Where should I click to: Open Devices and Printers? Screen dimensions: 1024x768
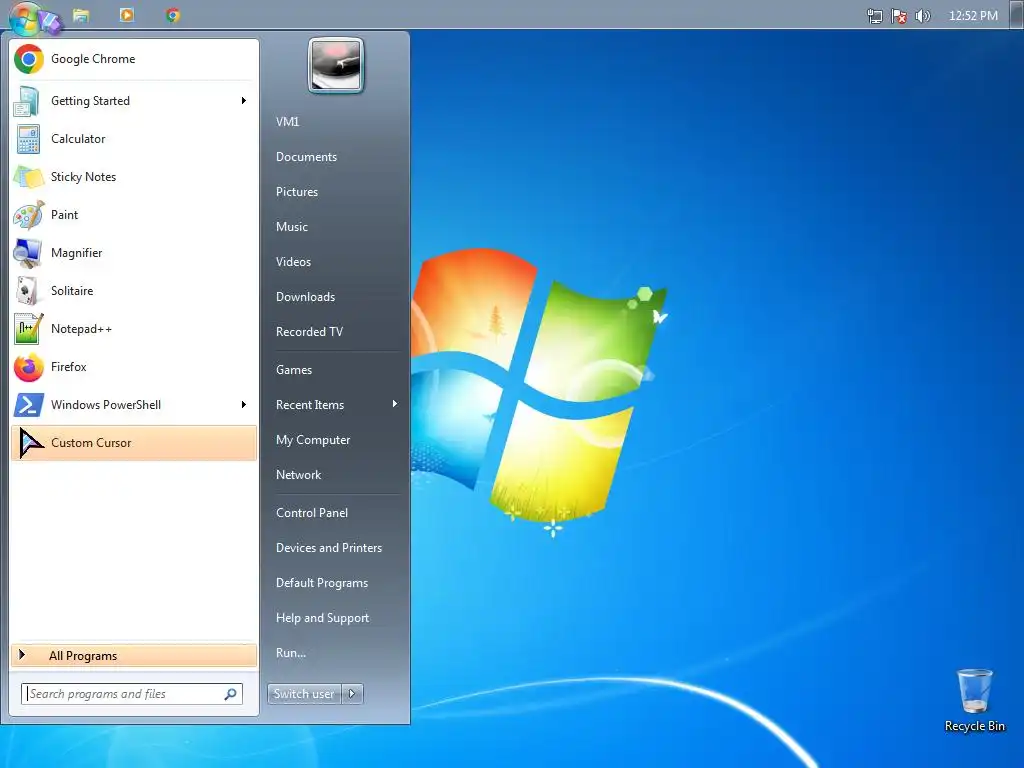tap(328, 547)
